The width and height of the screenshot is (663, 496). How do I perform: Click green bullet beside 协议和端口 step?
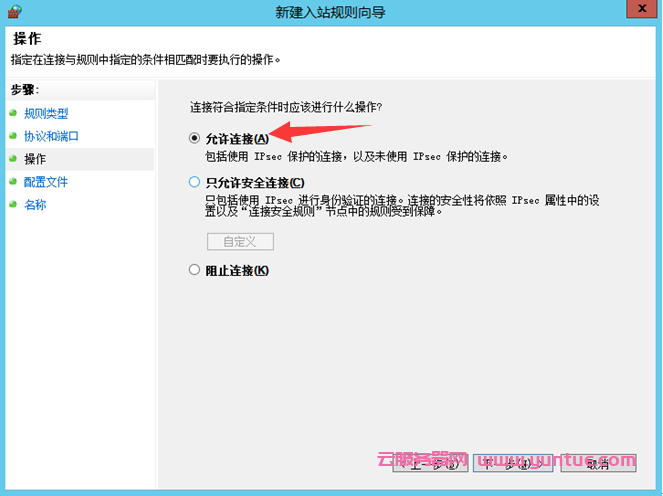coord(13,136)
